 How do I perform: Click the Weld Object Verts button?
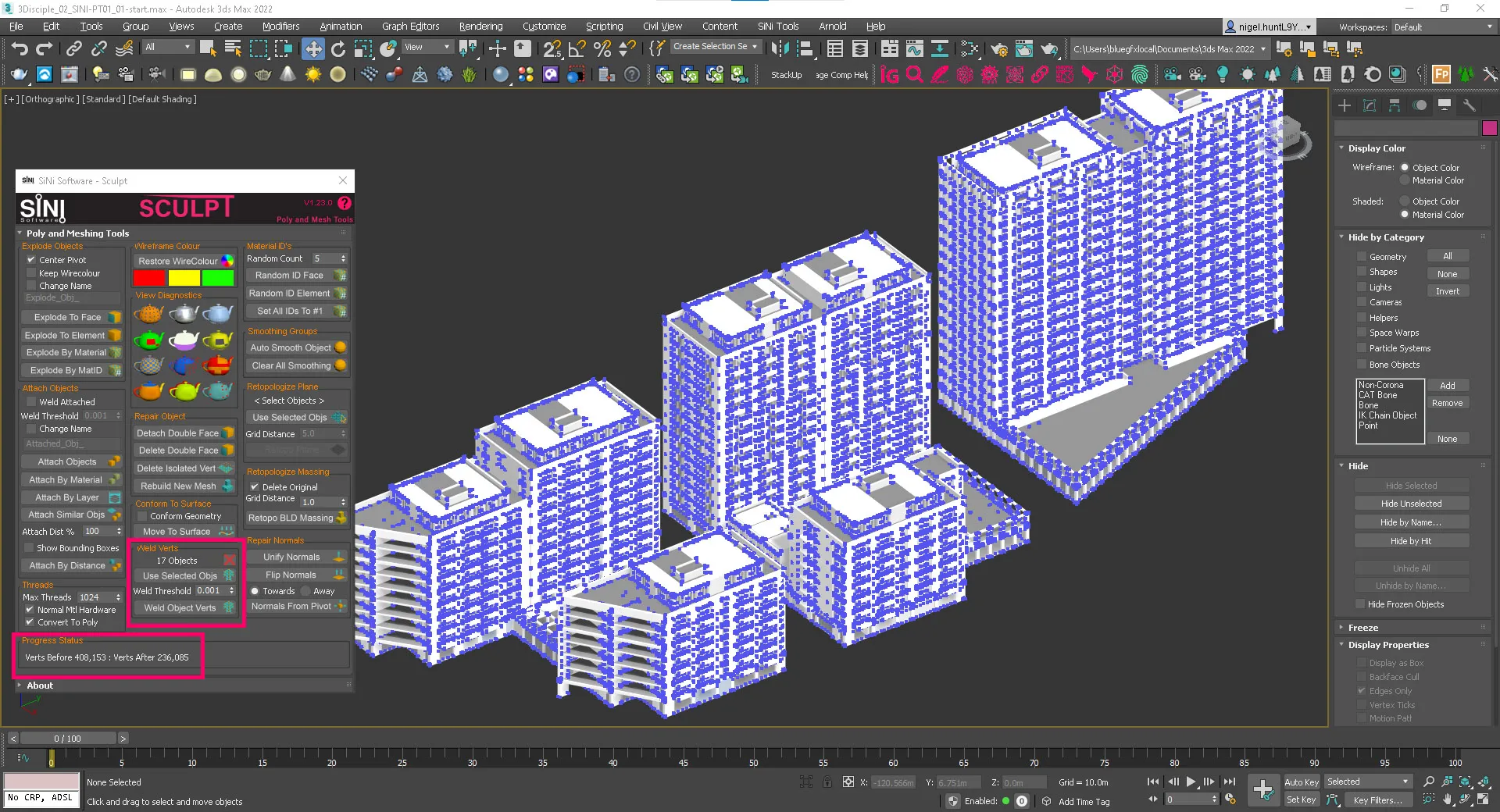(x=184, y=607)
